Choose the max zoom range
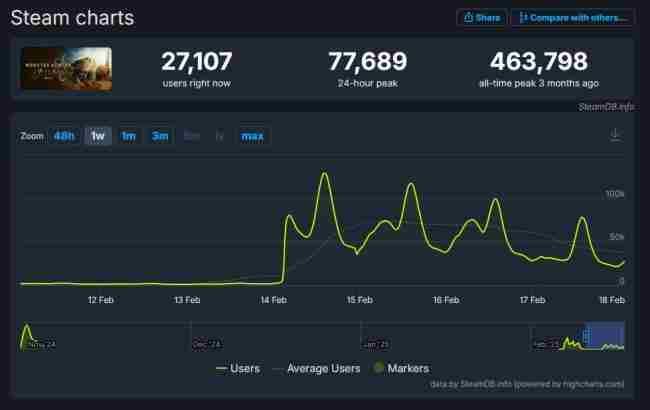This screenshot has height=410, width=650. pyautogui.click(x=252, y=136)
